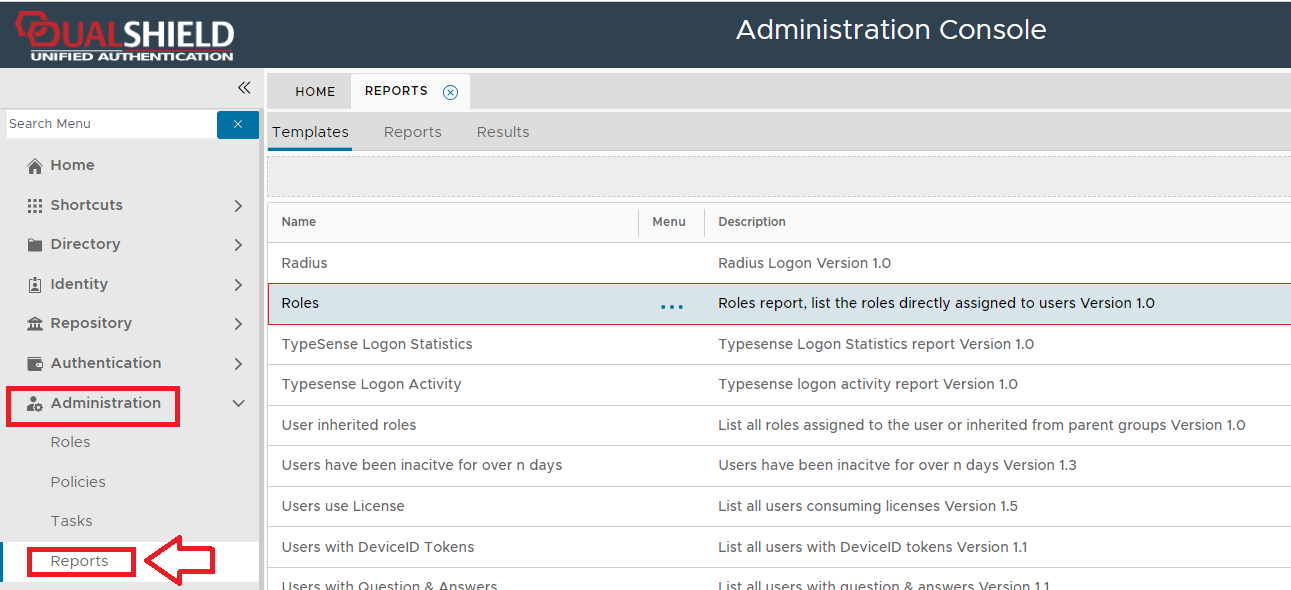Switch to the Reports sub-tab
Viewport: 1291px width, 590px height.
coord(412,132)
